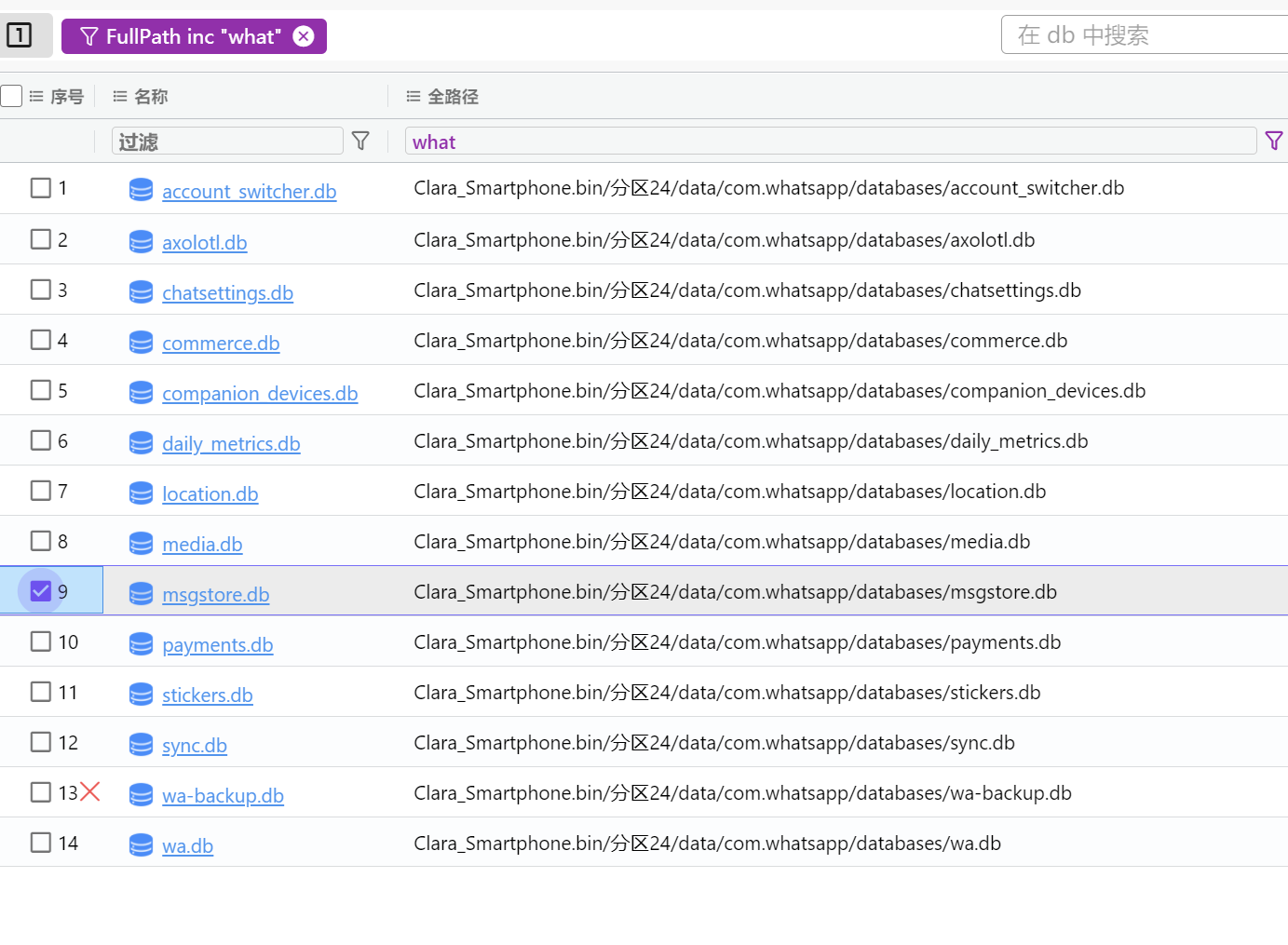Click the database icon beside chatsettings.db
Image resolution: width=1288 pixels, height=945 pixels.
[x=141, y=291]
